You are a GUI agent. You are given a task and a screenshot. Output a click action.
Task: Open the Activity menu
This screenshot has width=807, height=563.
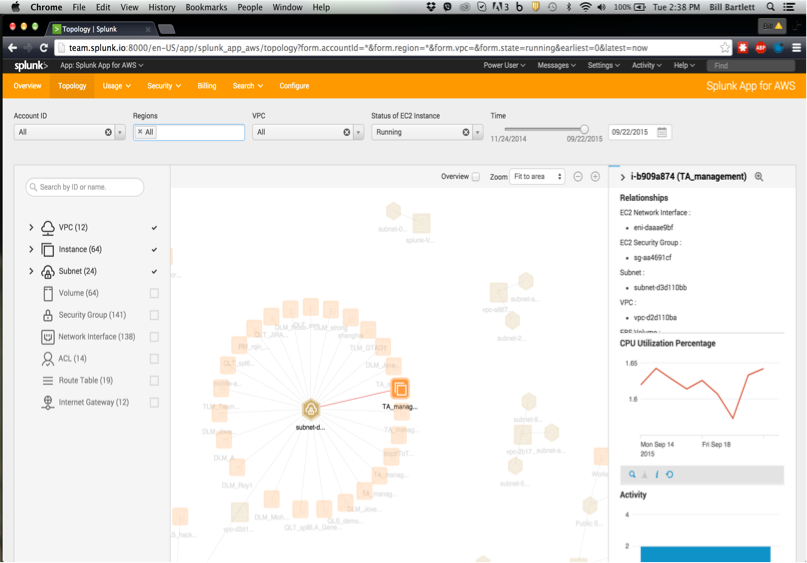point(646,65)
